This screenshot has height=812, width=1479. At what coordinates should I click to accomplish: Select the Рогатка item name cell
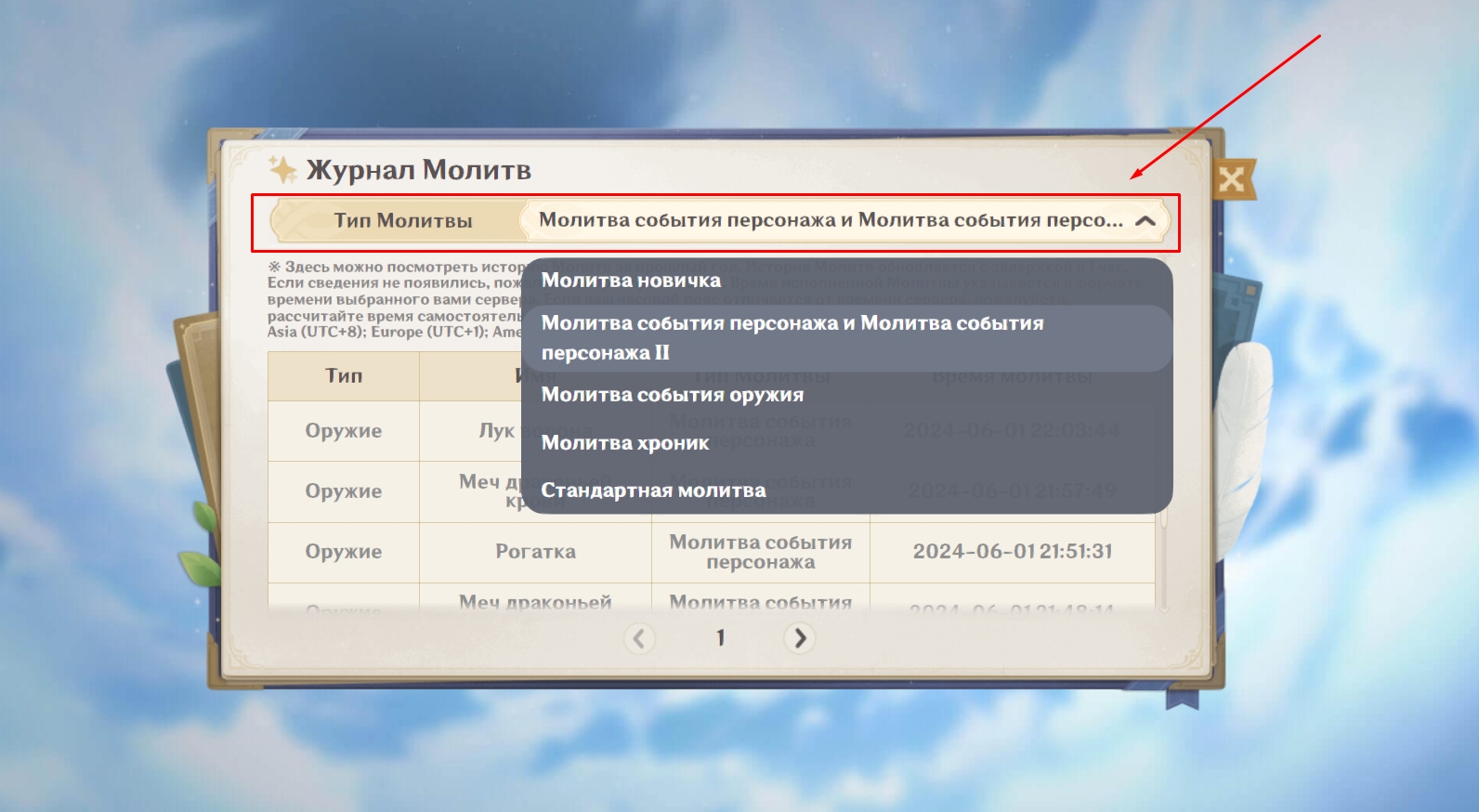pos(535,552)
